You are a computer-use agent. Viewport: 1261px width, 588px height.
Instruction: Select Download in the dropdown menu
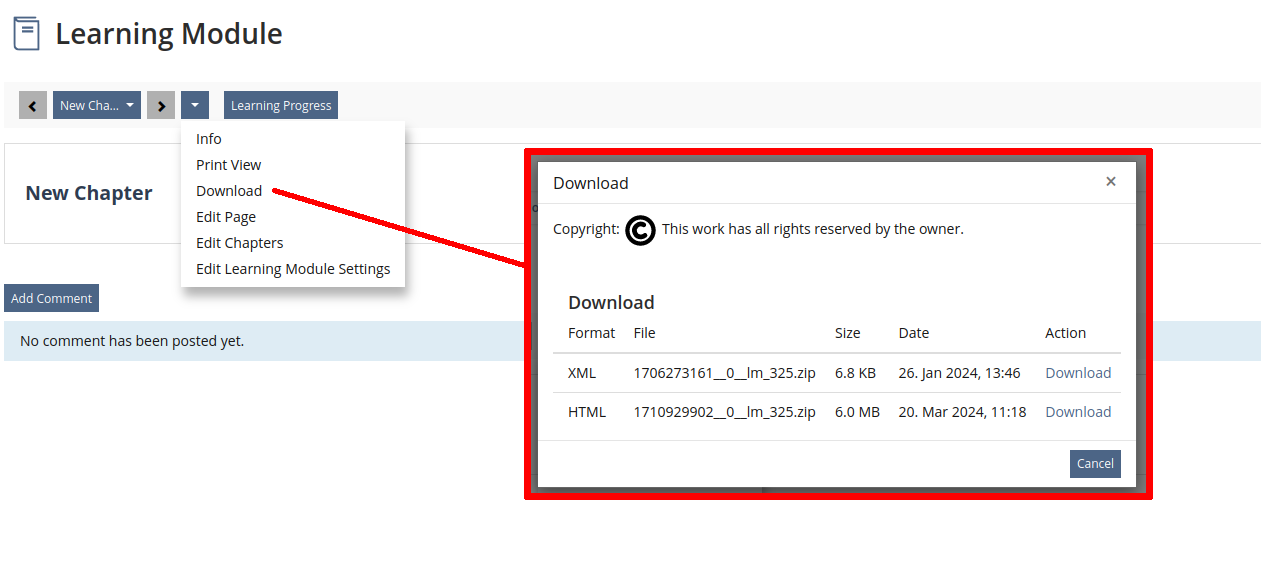coord(229,191)
